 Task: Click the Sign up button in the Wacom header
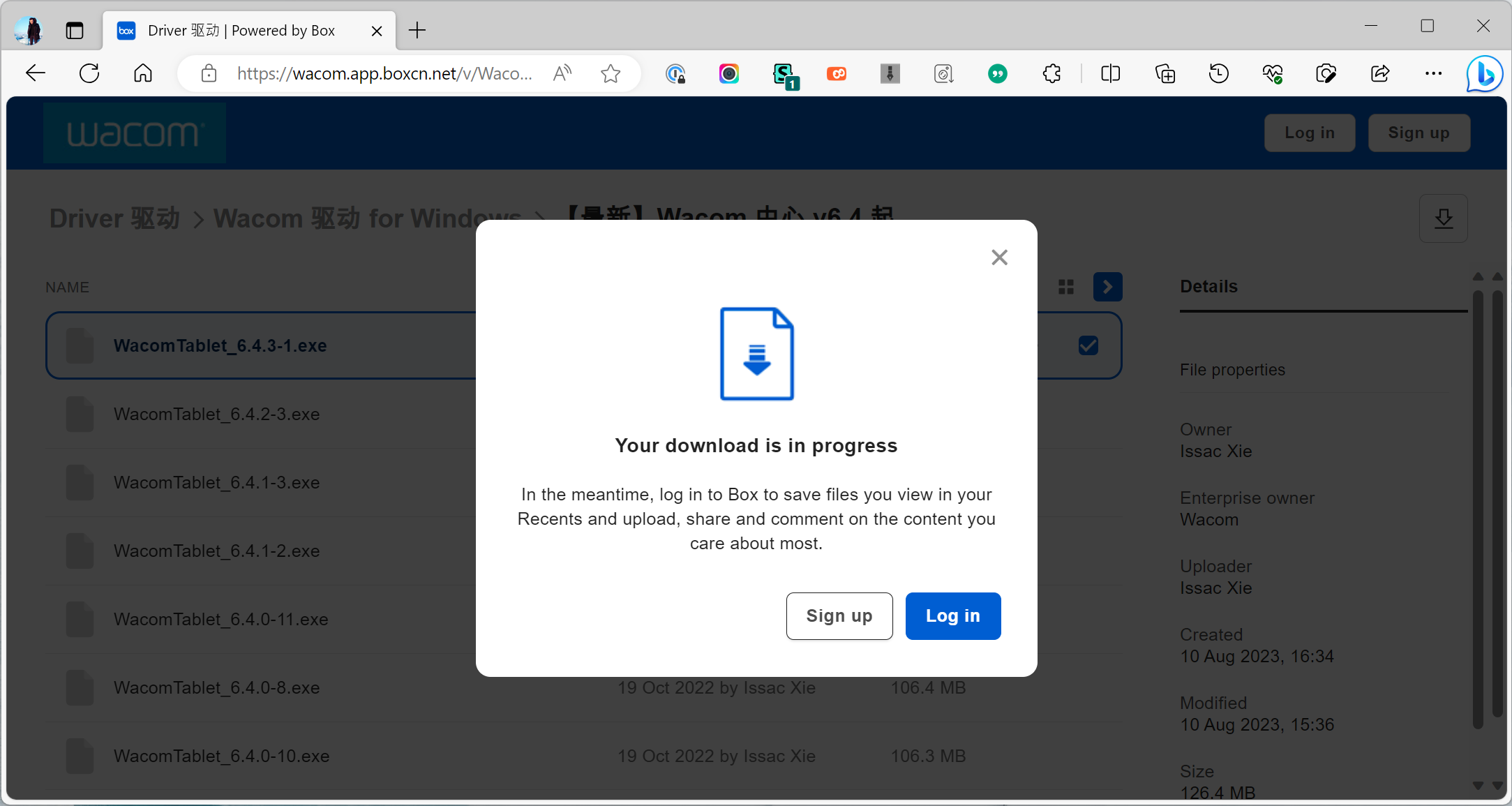coord(1419,133)
